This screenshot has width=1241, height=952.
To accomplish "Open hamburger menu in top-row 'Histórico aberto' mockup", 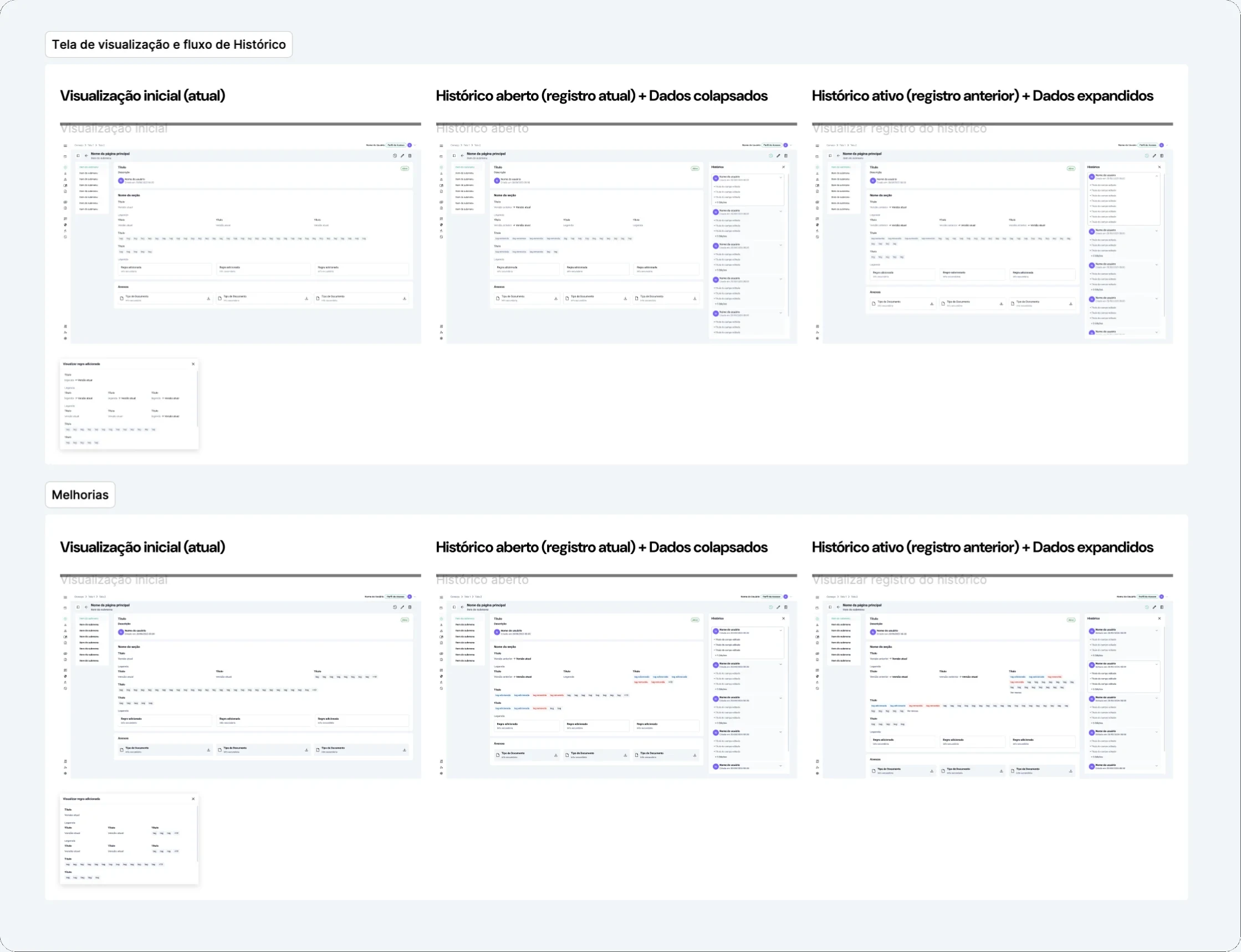I will (441, 146).
